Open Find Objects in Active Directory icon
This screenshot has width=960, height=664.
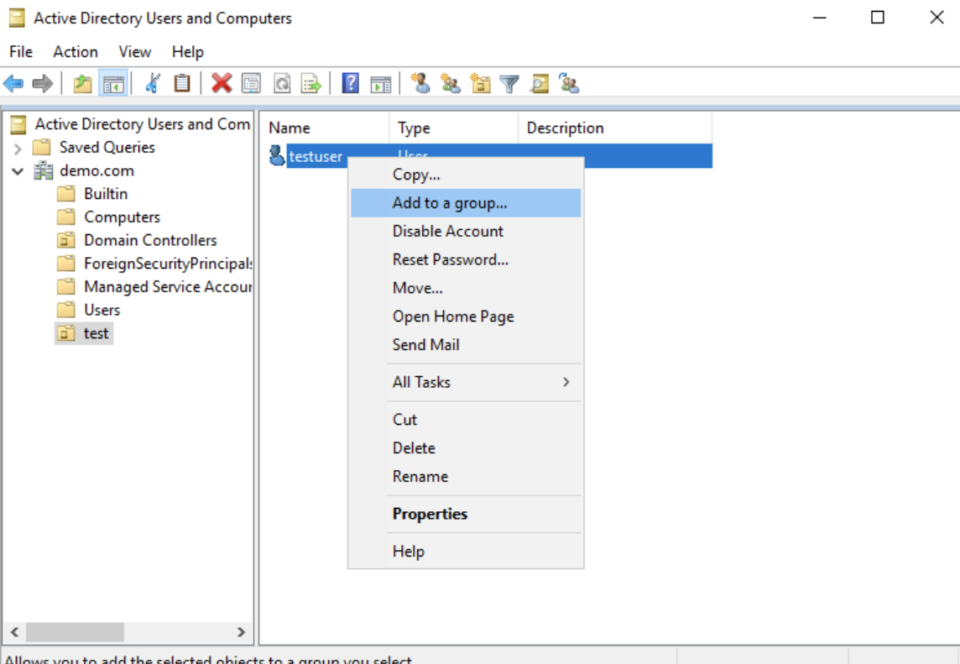539,83
